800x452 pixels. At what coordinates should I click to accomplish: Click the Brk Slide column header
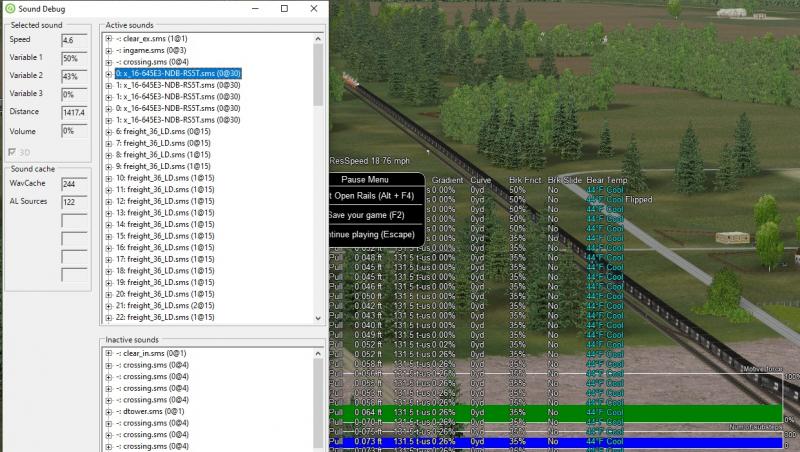tap(565, 180)
